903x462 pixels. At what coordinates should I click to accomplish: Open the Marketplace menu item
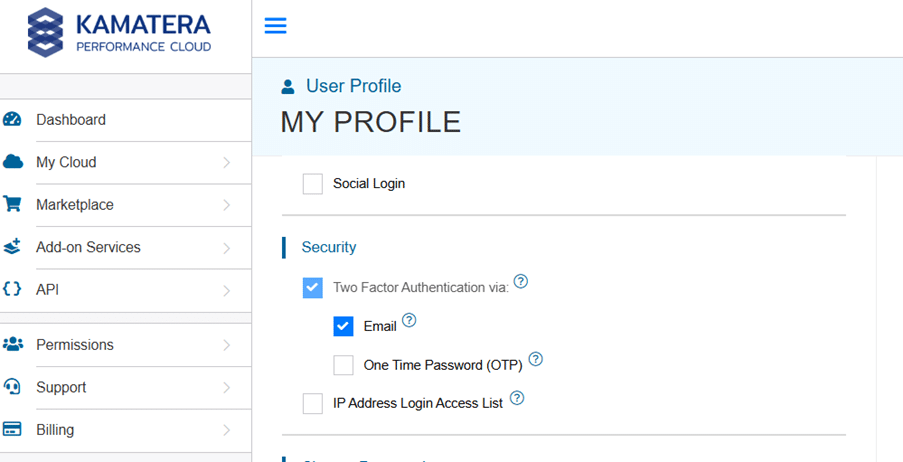75,205
